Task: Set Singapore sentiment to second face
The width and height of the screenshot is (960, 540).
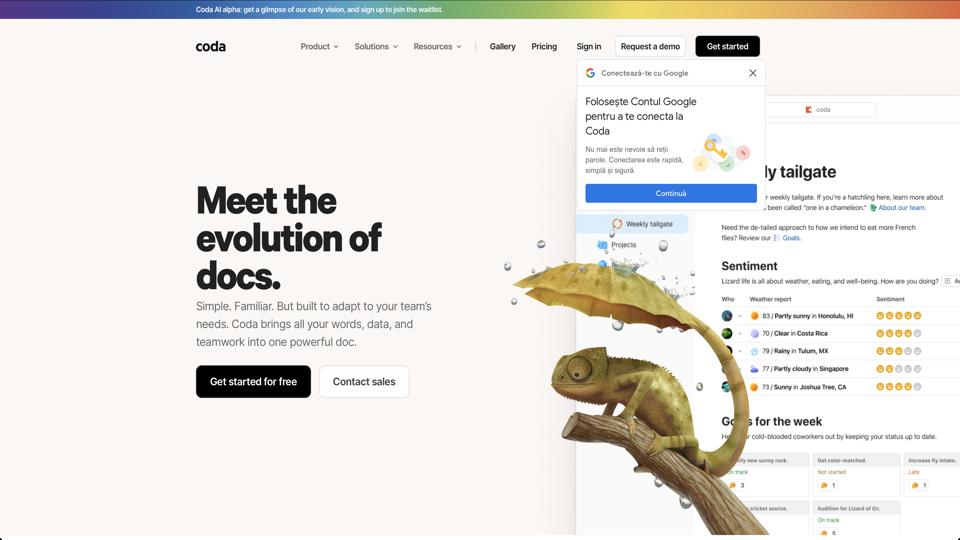Action: 890,369
